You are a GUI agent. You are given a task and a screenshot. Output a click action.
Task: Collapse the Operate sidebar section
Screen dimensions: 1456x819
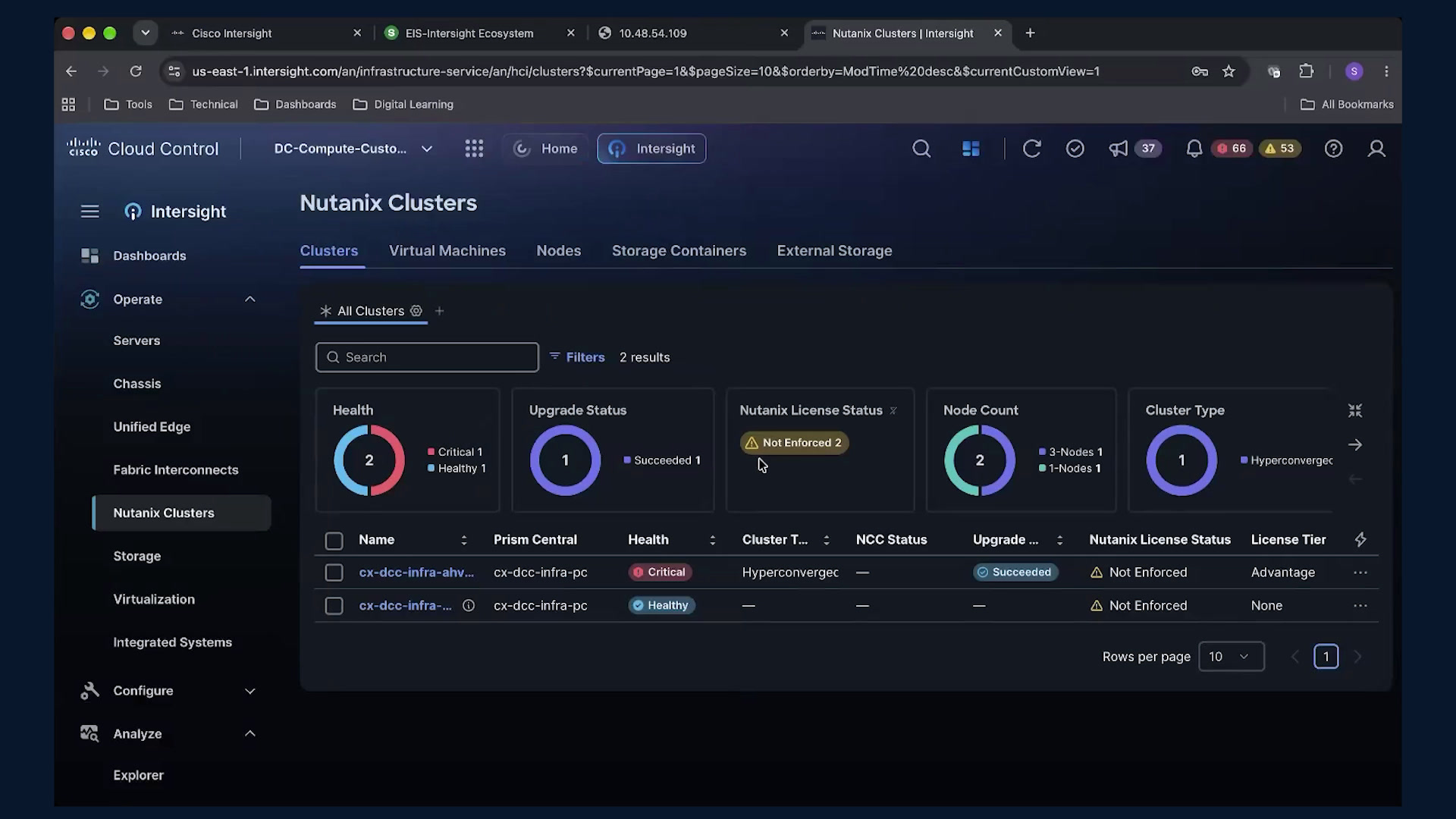pyautogui.click(x=249, y=300)
